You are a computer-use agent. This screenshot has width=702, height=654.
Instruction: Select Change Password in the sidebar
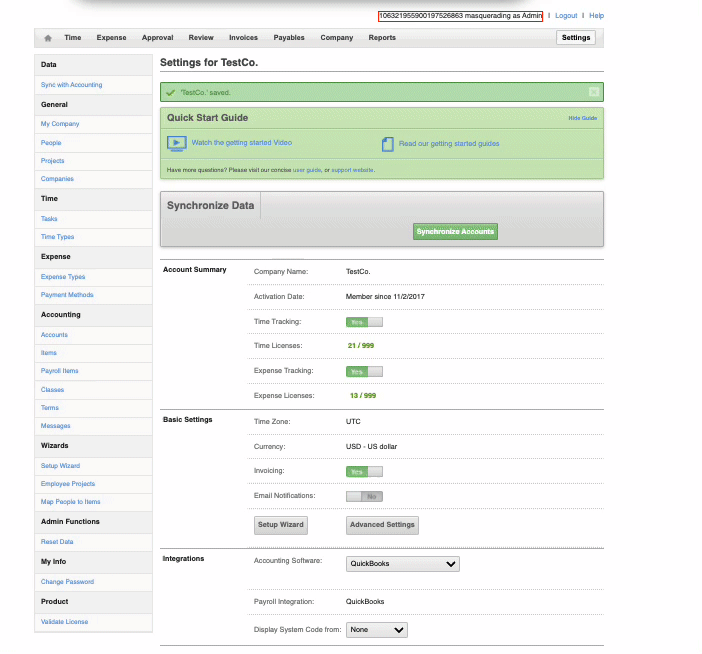66,582
